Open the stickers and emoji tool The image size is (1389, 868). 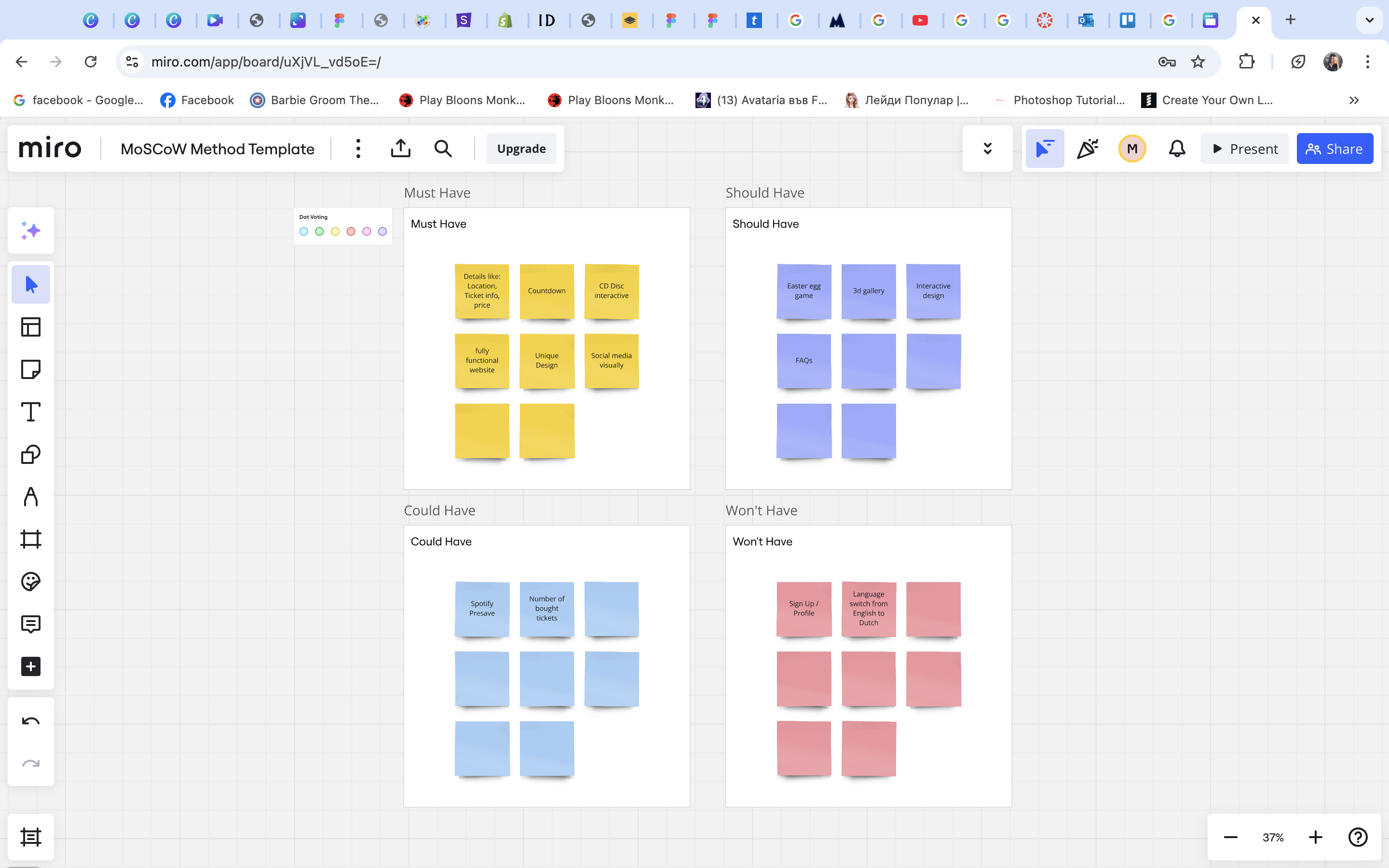[30, 582]
